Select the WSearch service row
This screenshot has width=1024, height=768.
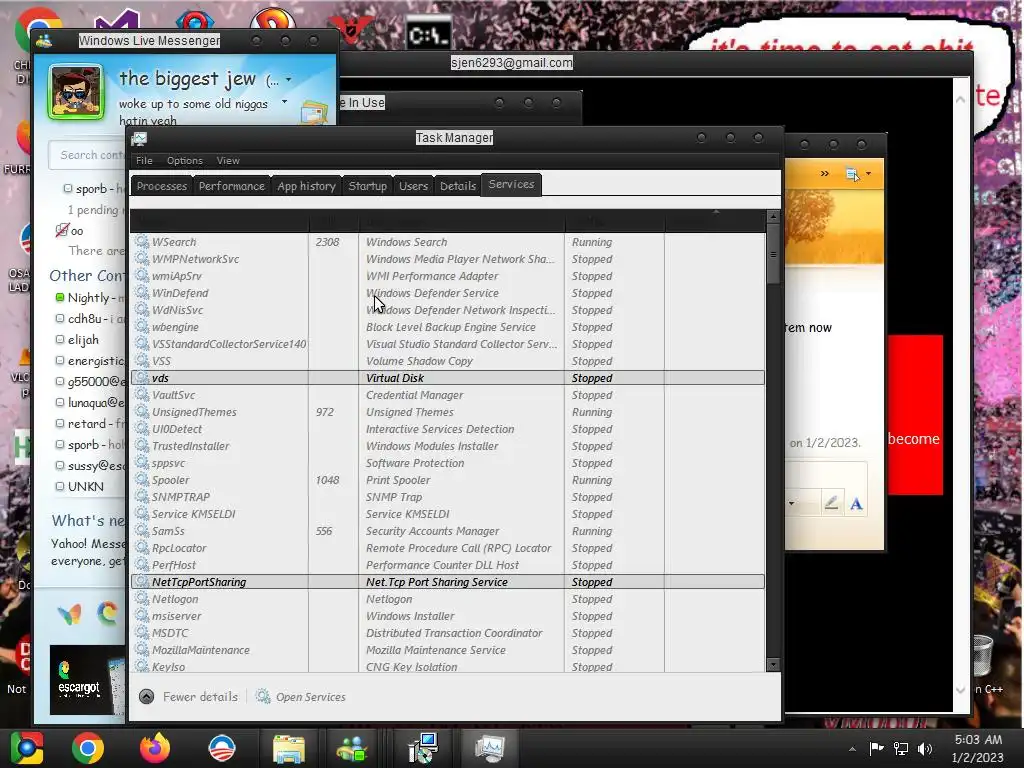(448, 242)
